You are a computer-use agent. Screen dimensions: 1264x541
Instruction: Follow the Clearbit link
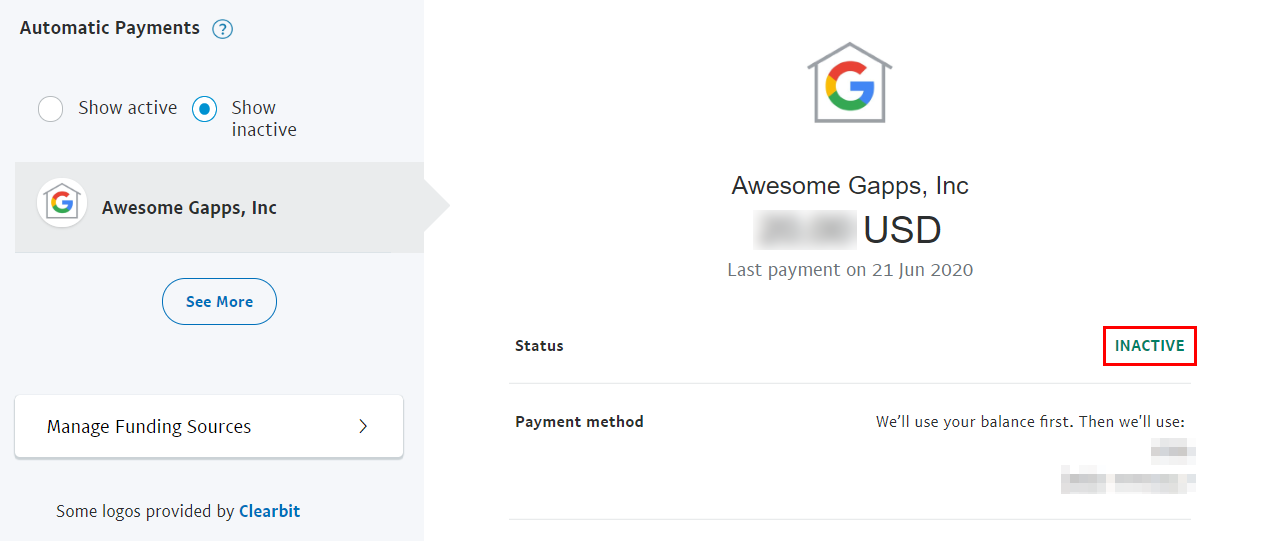tap(269, 511)
